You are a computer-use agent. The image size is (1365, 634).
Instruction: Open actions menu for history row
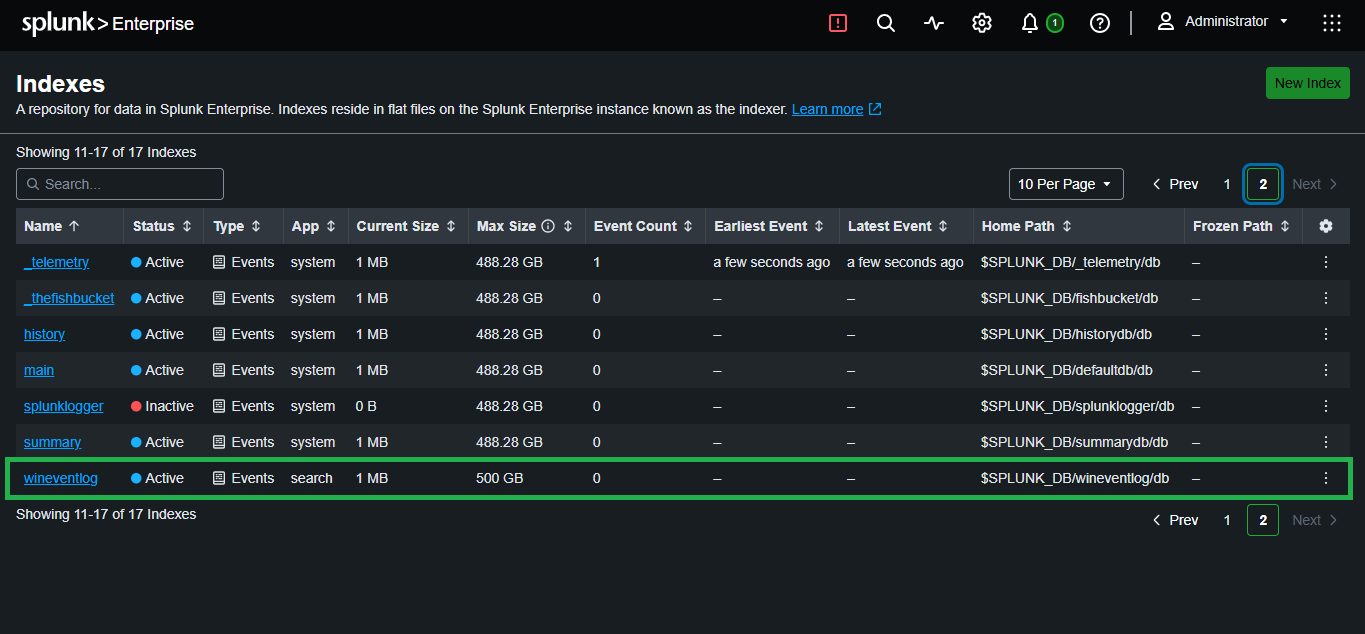(x=1326, y=334)
